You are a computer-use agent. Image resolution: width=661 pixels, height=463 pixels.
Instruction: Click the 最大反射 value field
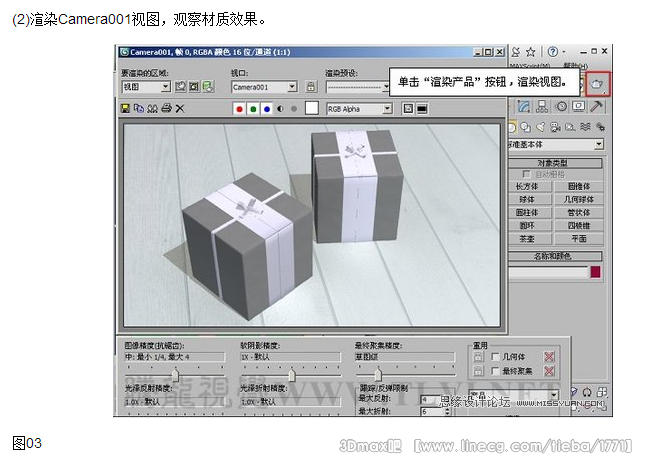point(433,399)
